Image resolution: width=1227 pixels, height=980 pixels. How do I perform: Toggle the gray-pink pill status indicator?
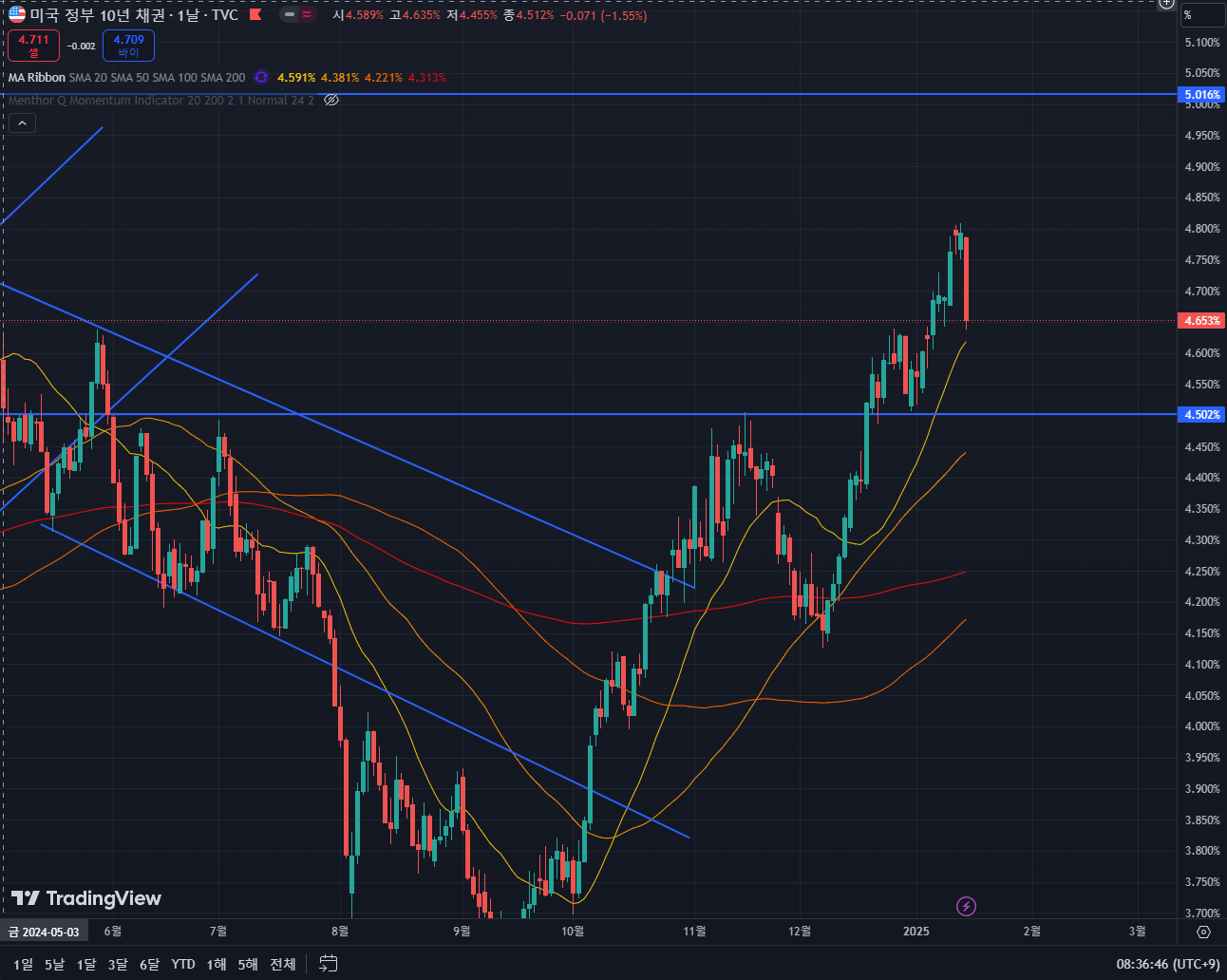pos(298,15)
